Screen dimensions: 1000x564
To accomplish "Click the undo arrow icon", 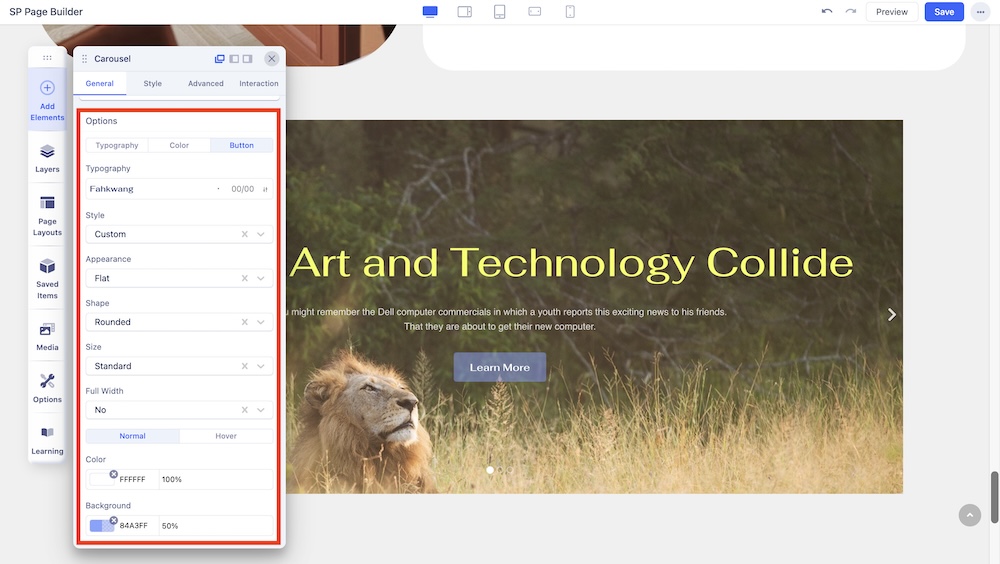I will (826, 12).
